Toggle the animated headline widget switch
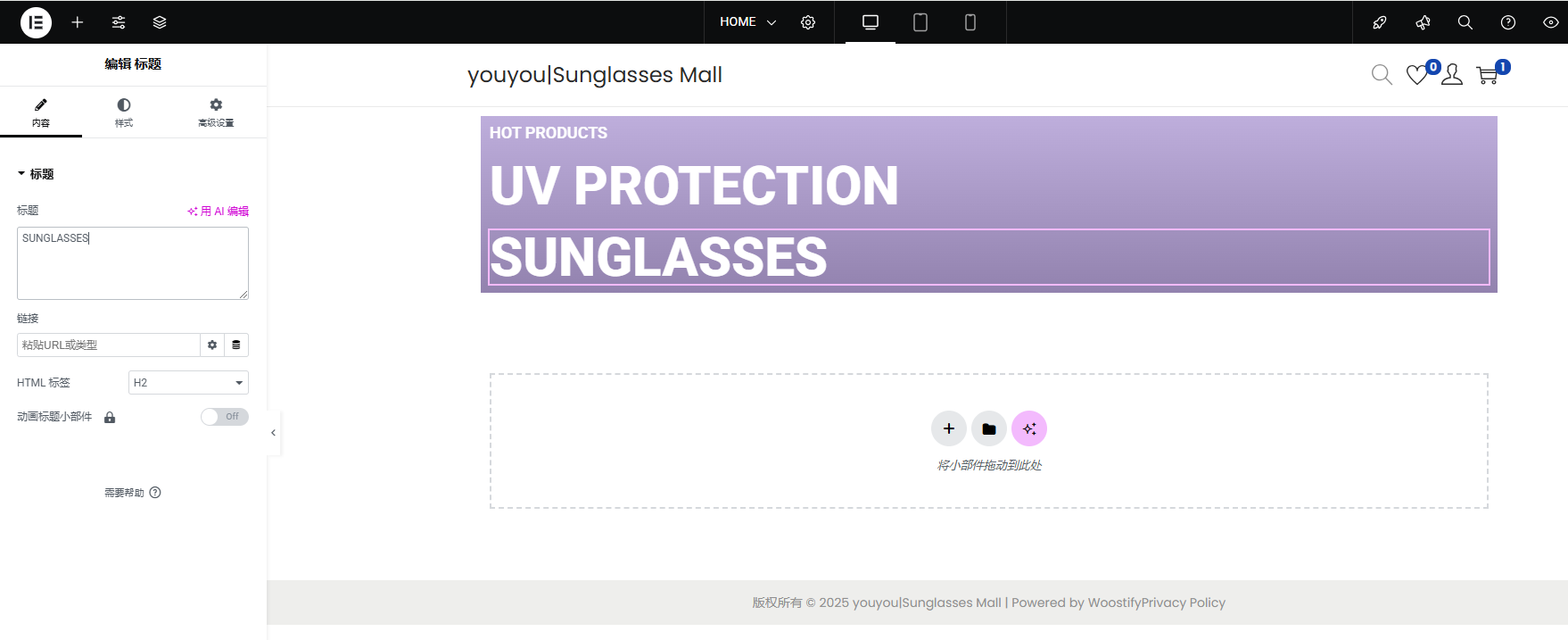The height and width of the screenshot is (640, 1568). 224,417
